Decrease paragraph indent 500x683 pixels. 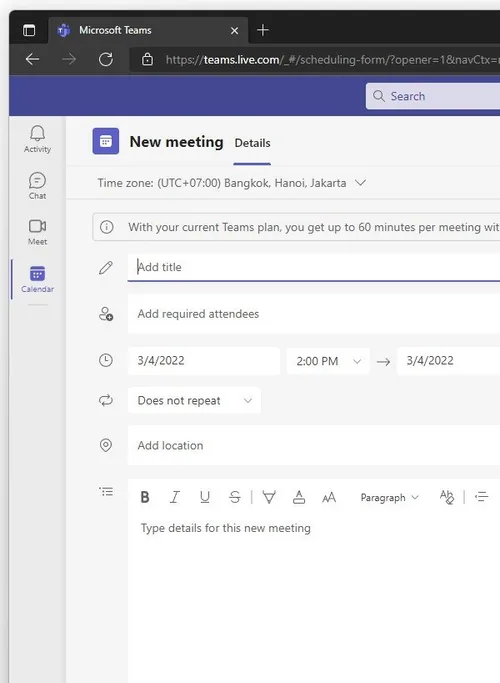[481, 497]
